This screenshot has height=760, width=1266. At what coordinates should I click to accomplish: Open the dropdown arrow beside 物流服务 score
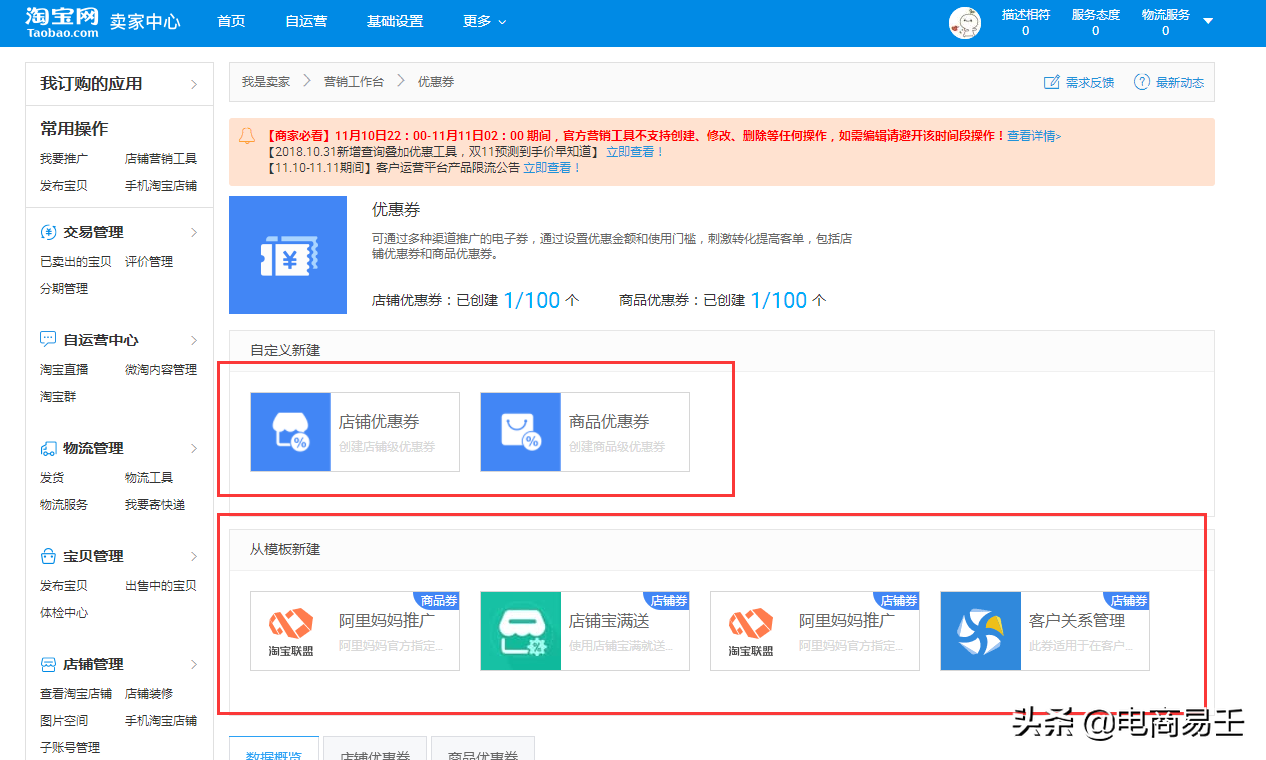click(x=1208, y=21)
